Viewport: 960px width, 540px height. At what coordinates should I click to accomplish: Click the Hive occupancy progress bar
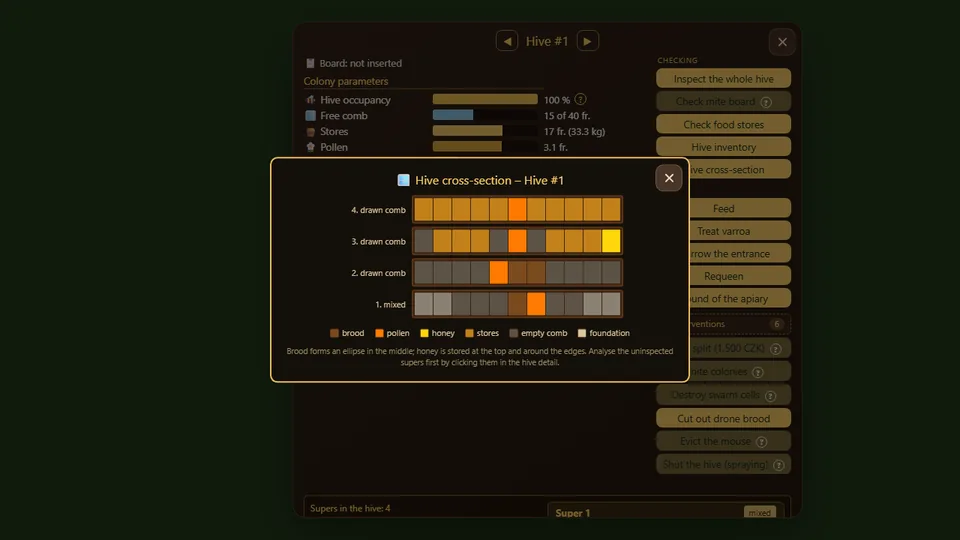point(485,99)
